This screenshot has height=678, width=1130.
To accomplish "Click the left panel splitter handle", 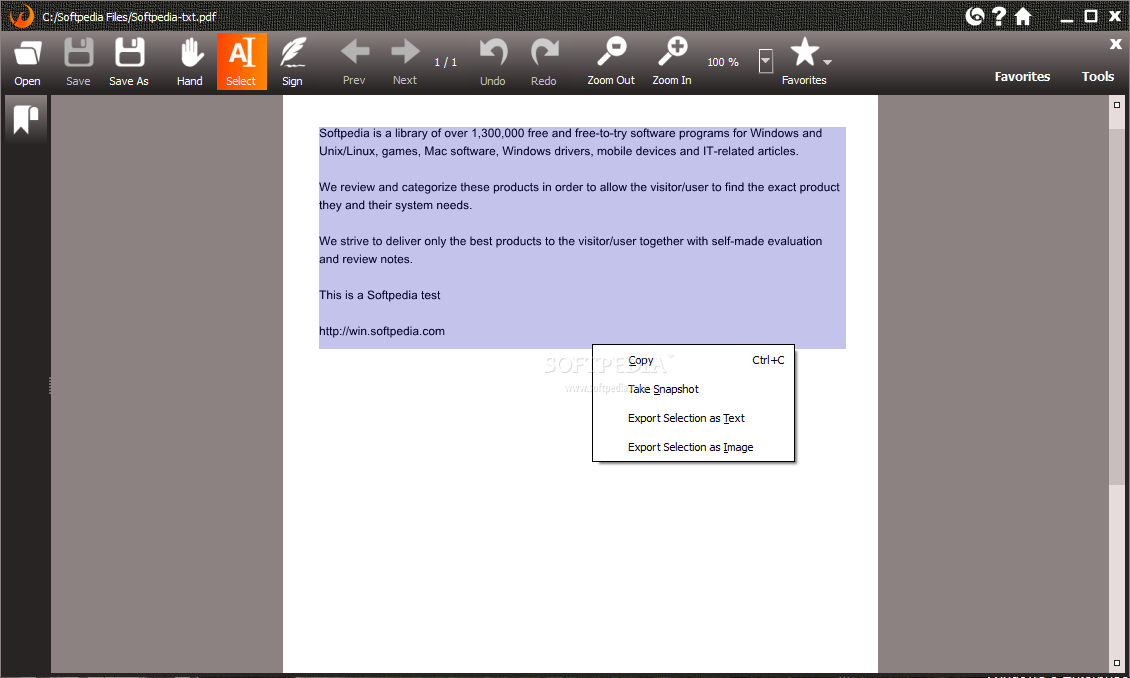I will pos(50,385).
